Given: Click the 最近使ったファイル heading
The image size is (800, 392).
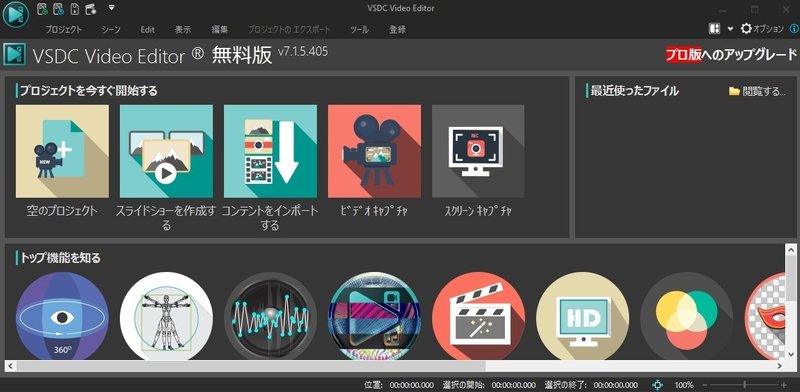Looking at the screenshot, I should tap(634, 91).
